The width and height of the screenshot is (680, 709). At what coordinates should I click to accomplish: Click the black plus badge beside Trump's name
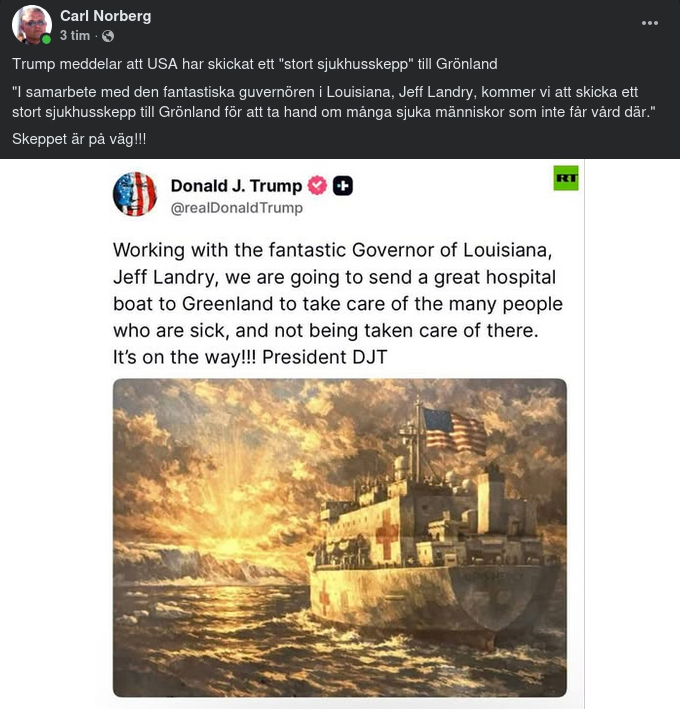click(342, 186)
